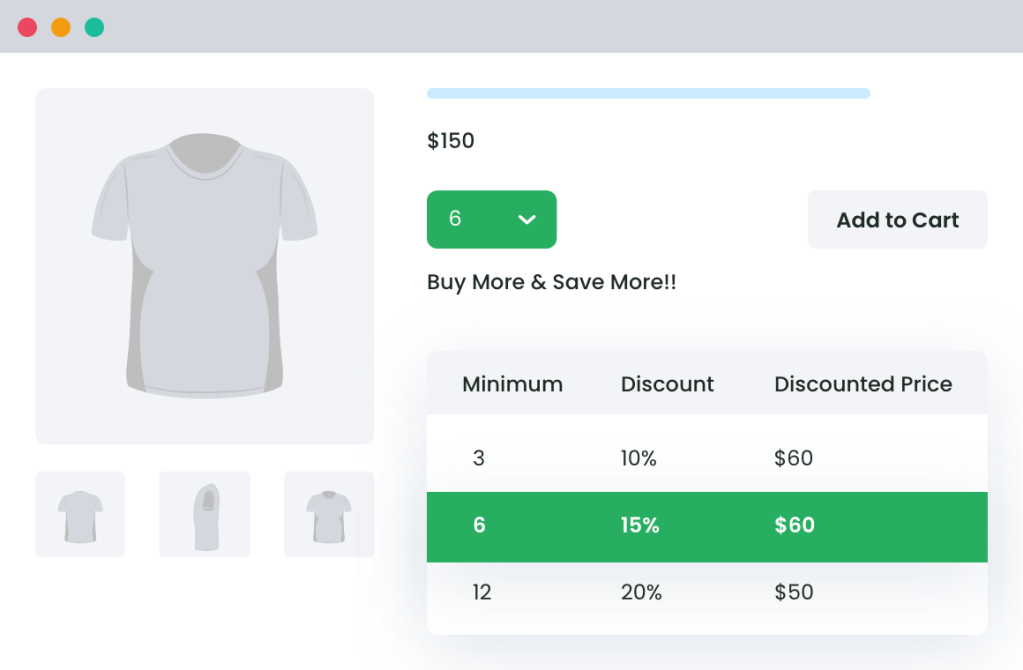Click the highlighted minimum 6 cell
This screenshot has width=1023, height=670.
pos(479,525)
